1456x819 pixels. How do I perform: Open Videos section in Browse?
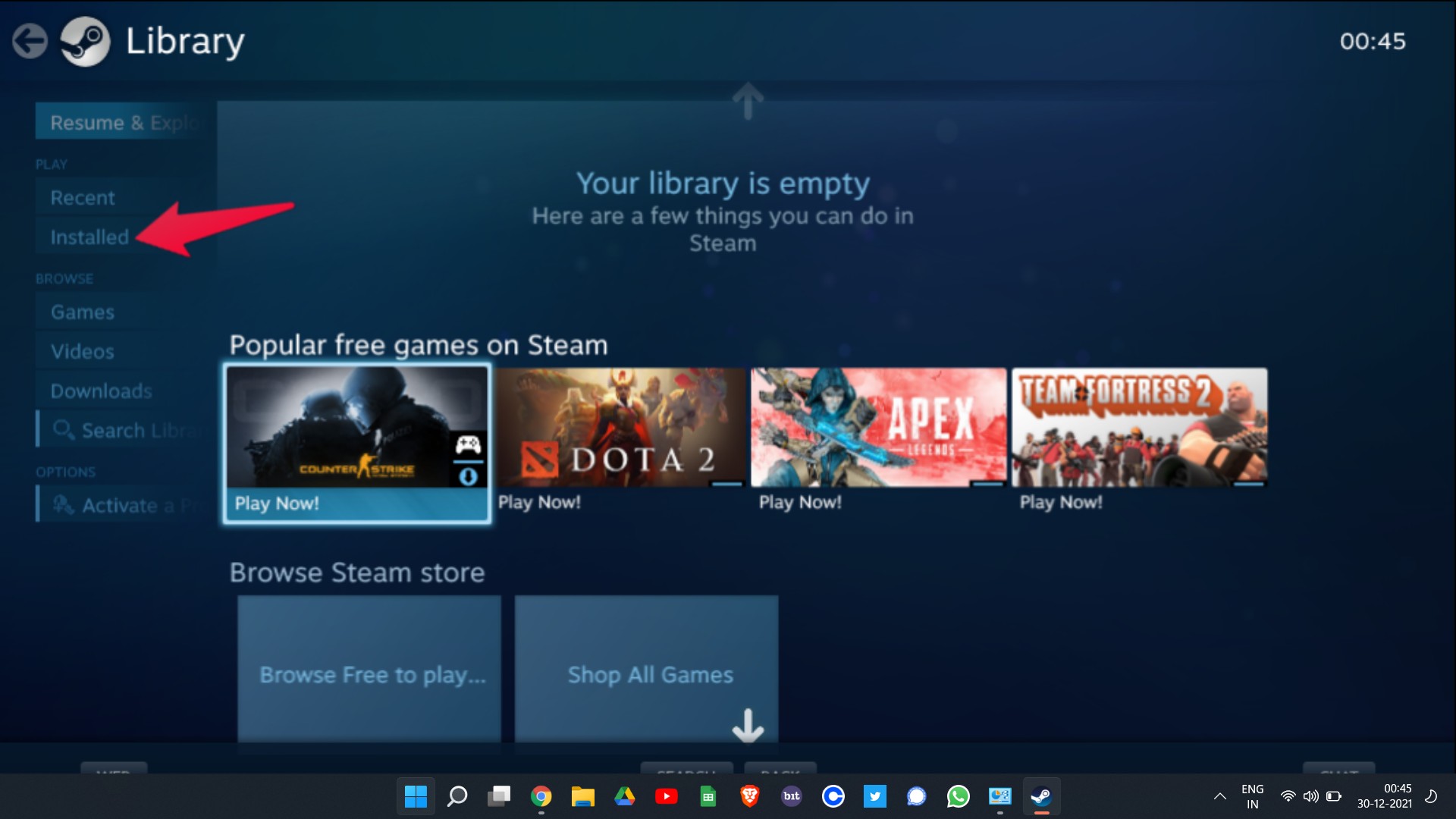[82, 351]
